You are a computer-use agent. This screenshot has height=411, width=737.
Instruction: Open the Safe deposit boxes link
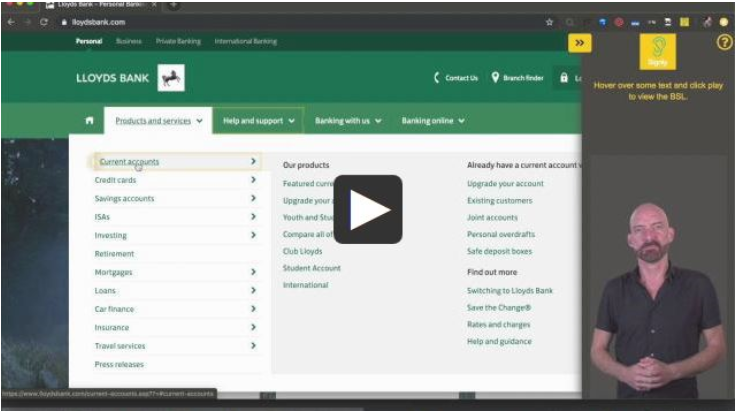click(x=499, y=251)
